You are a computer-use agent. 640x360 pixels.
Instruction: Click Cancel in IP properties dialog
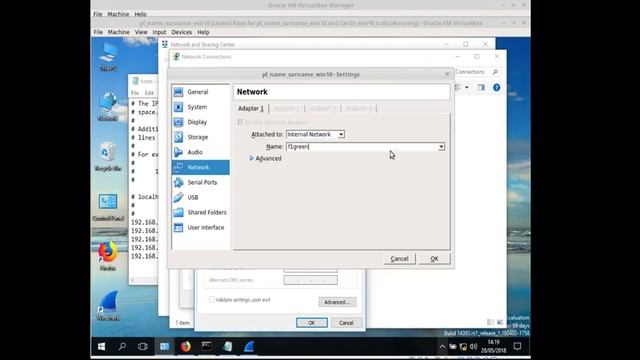tap(346, 323)
